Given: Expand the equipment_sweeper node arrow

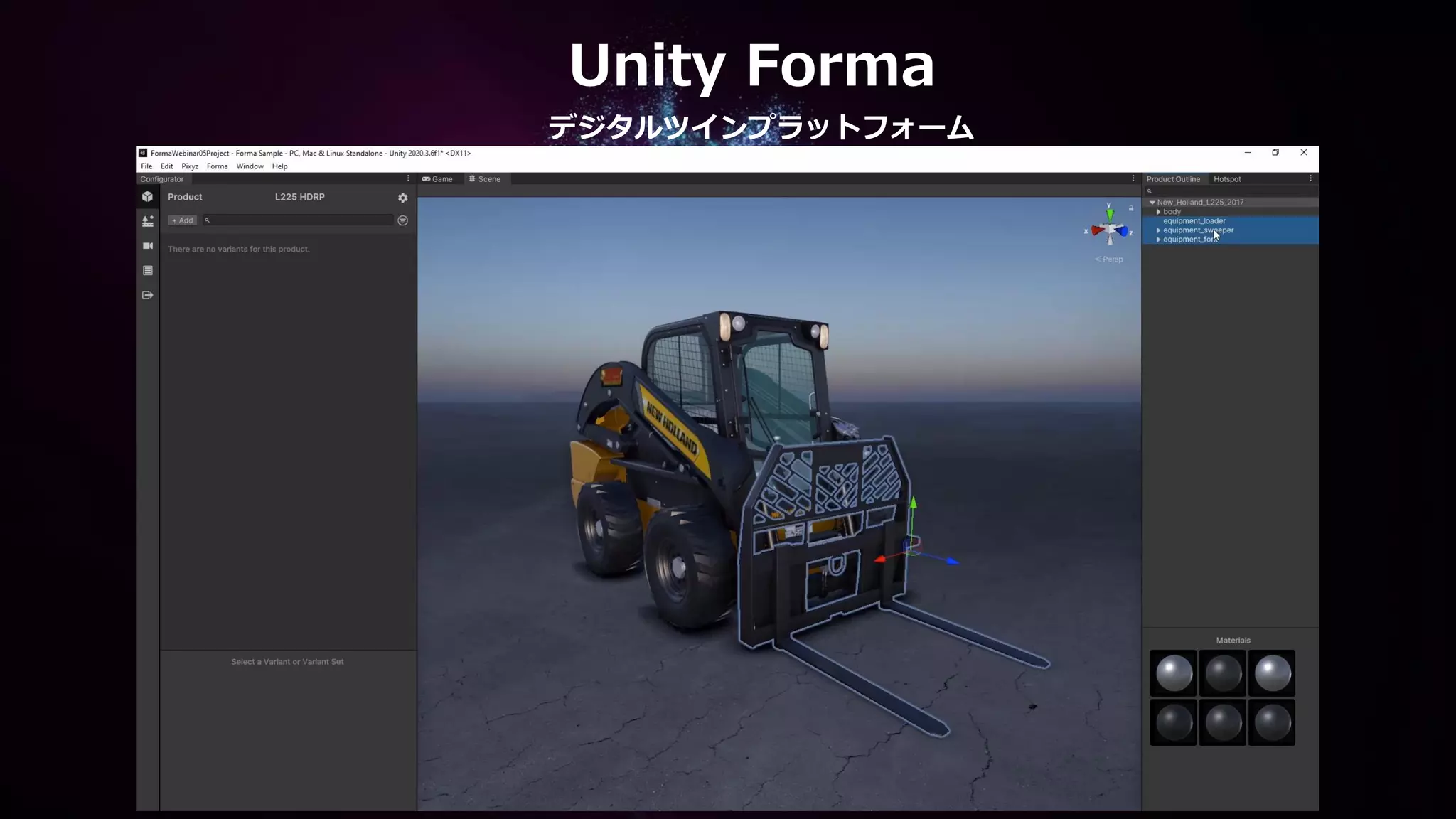Looking at the screenshot, I should [1158, 230].
